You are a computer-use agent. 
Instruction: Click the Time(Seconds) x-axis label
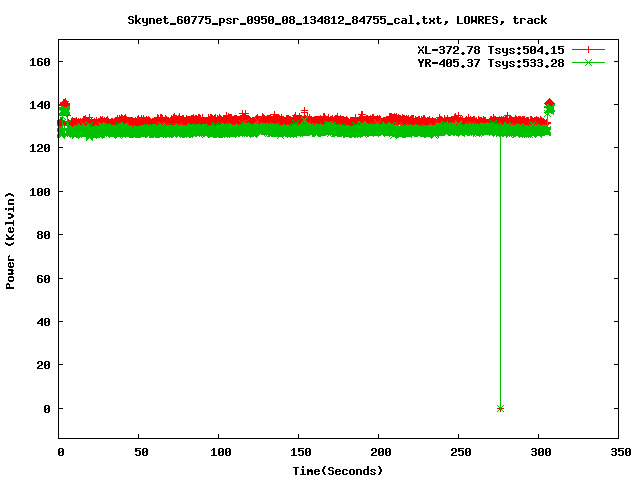338,471
